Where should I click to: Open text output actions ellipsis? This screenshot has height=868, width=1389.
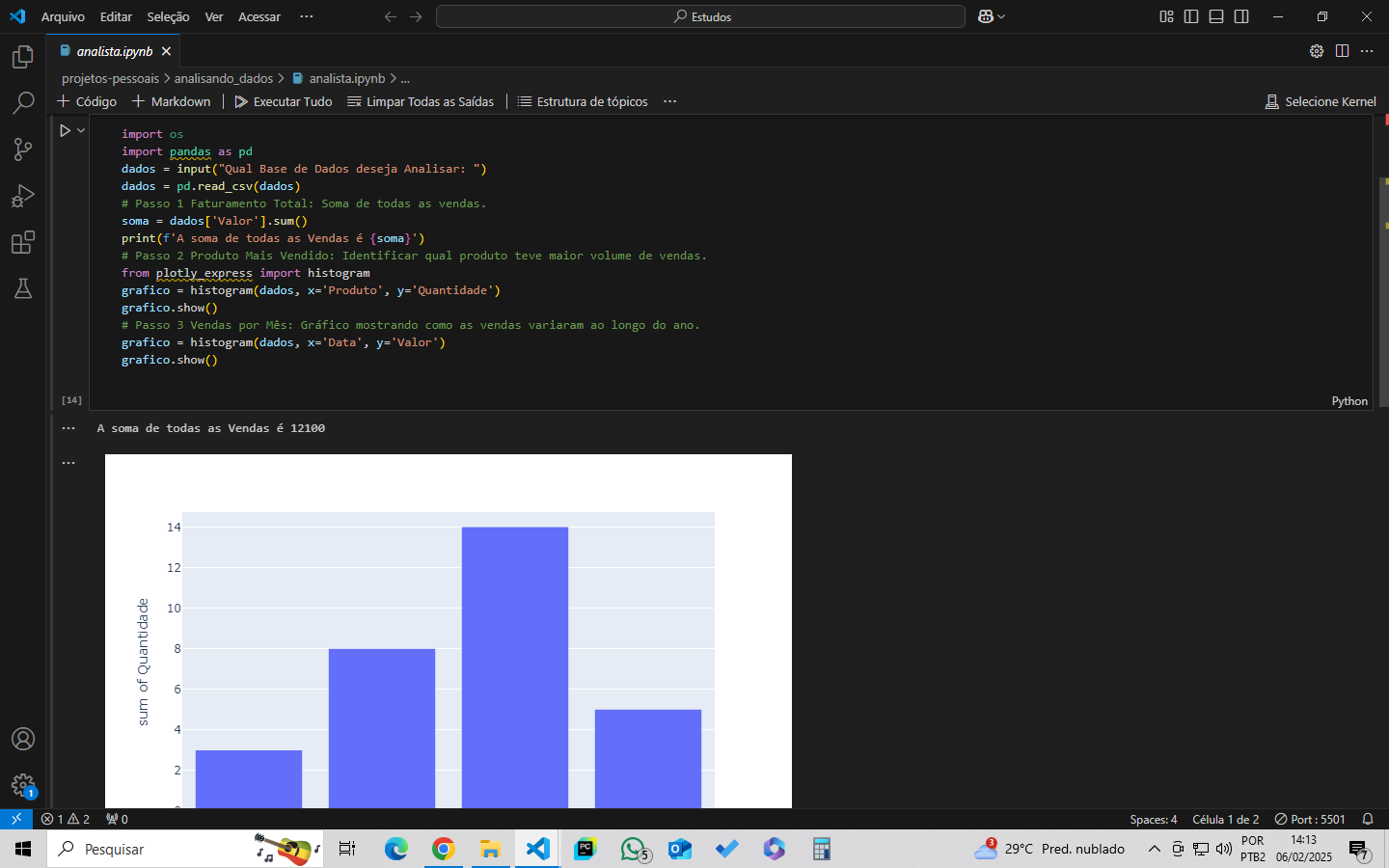pos(68,428)
